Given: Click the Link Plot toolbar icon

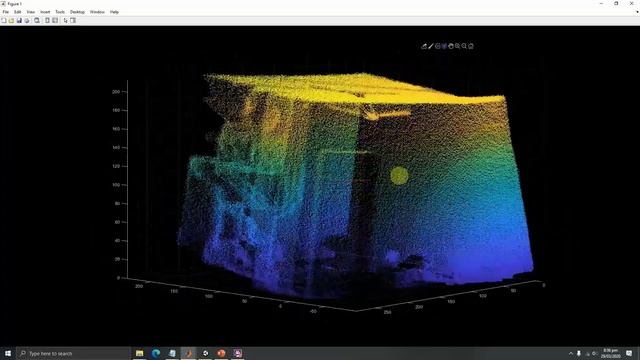Looking at the screenshot, I should (x=37, y=20).
